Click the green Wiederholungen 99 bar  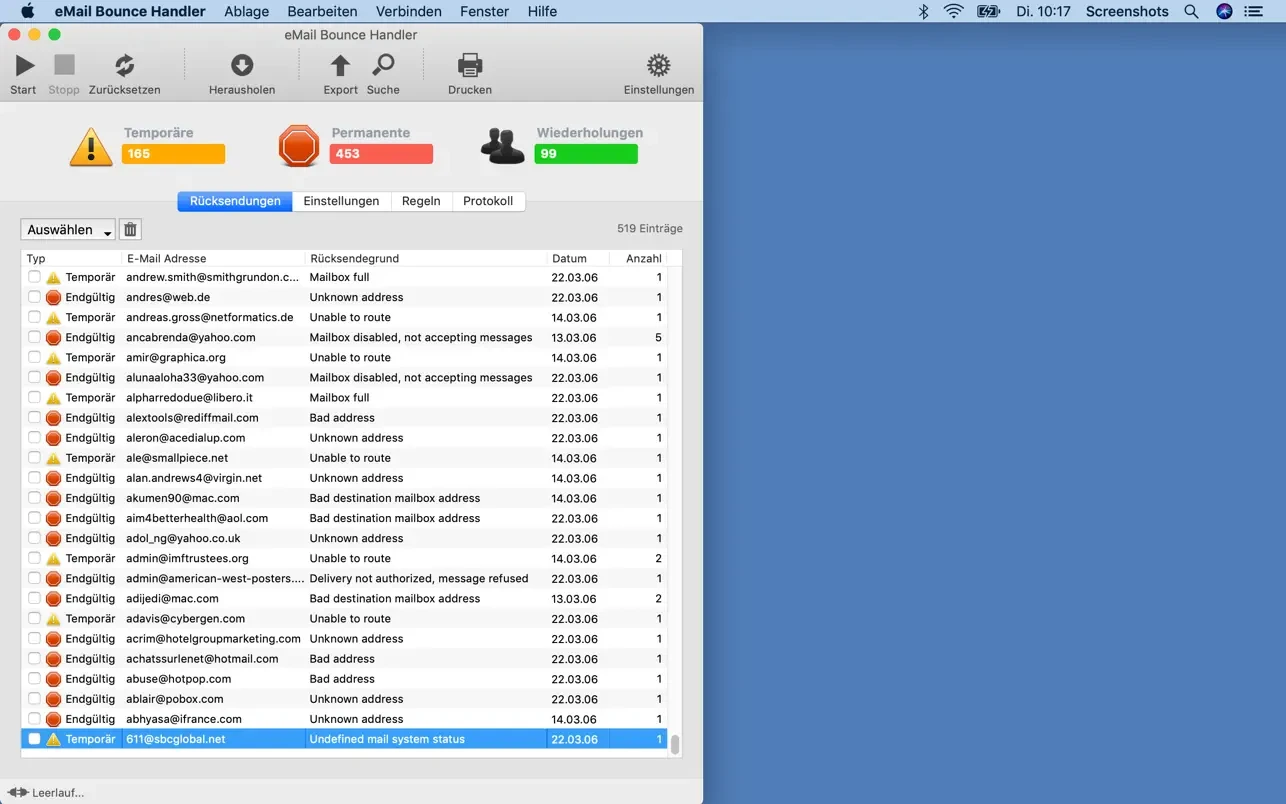(586, 154)
